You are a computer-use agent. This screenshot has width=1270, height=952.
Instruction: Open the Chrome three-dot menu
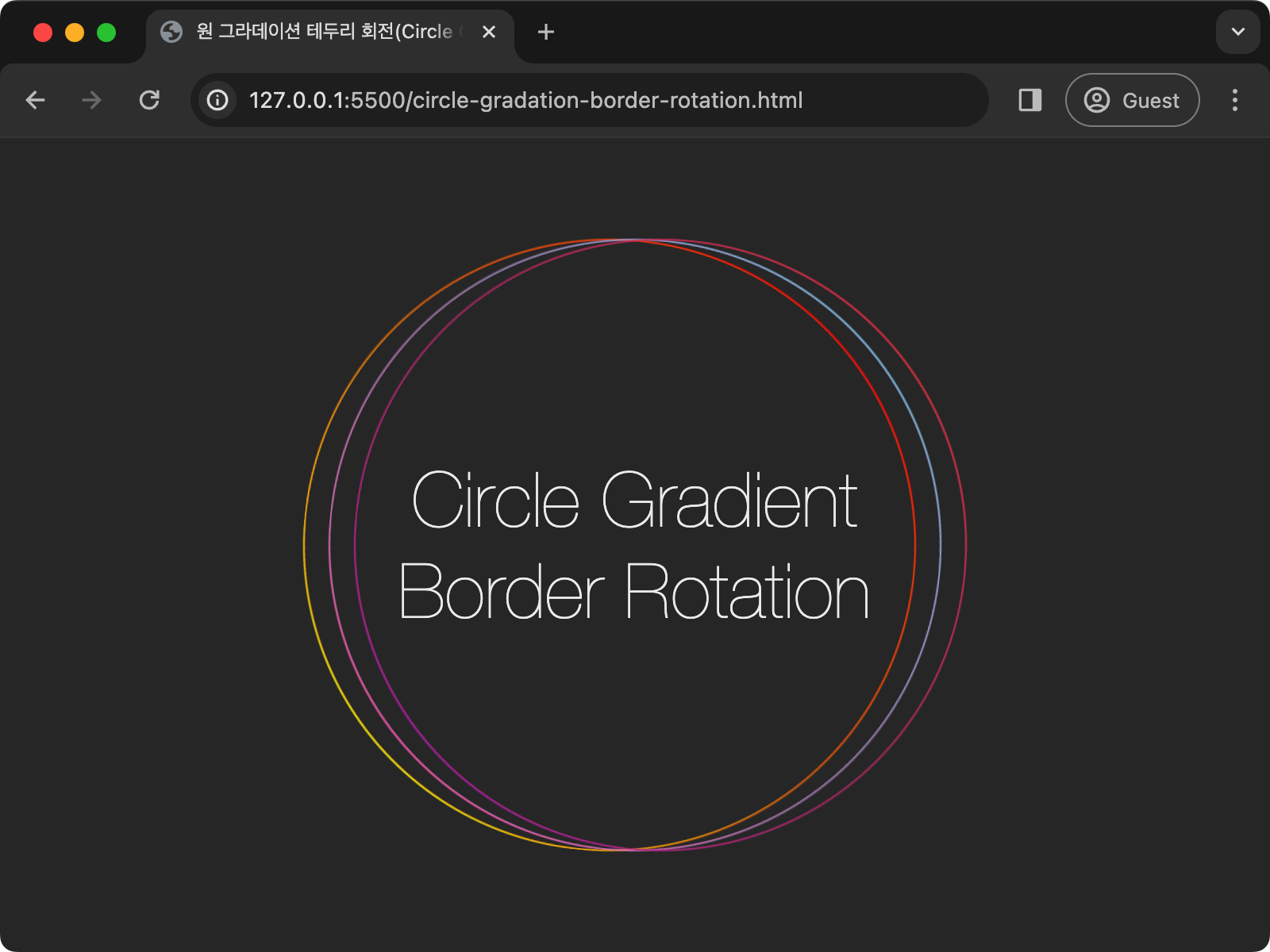tap(1234, 100)
